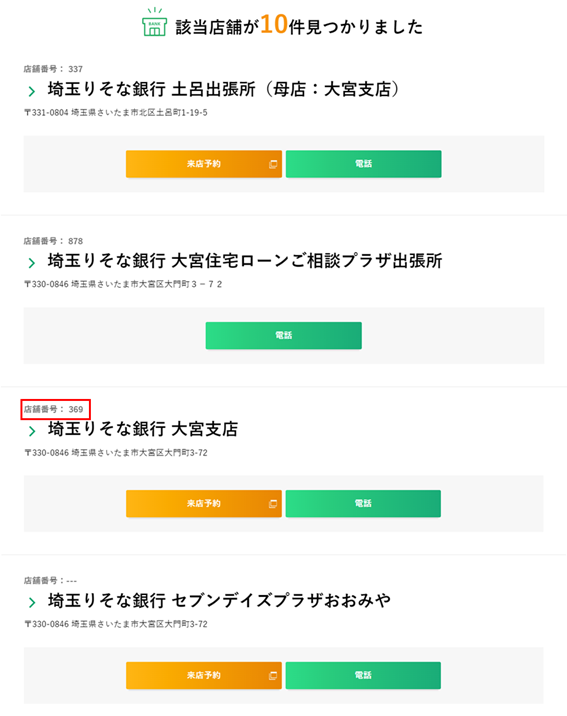Click chevron arrow beside 土呂出張所 branch
567x716 pixels.
click(x=32, y=91)
